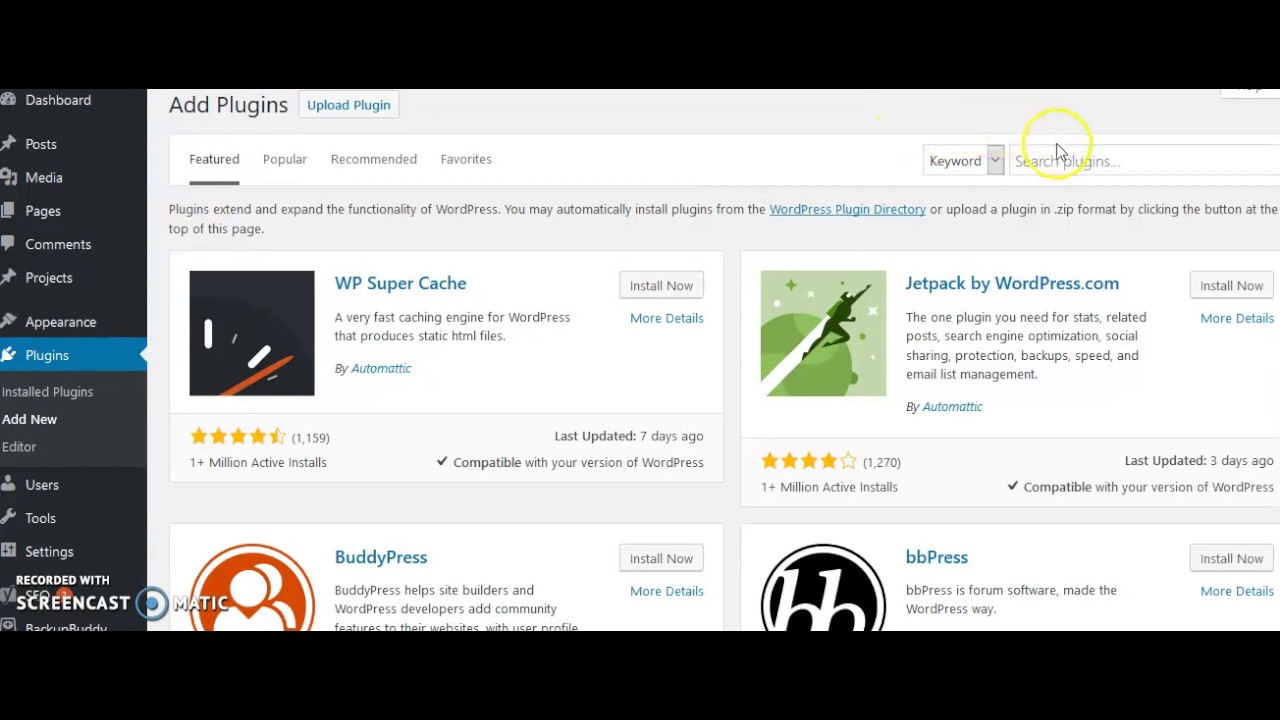
Task: Click the Plugins plug icon in sidebar
Action: [x=8, y=355]
